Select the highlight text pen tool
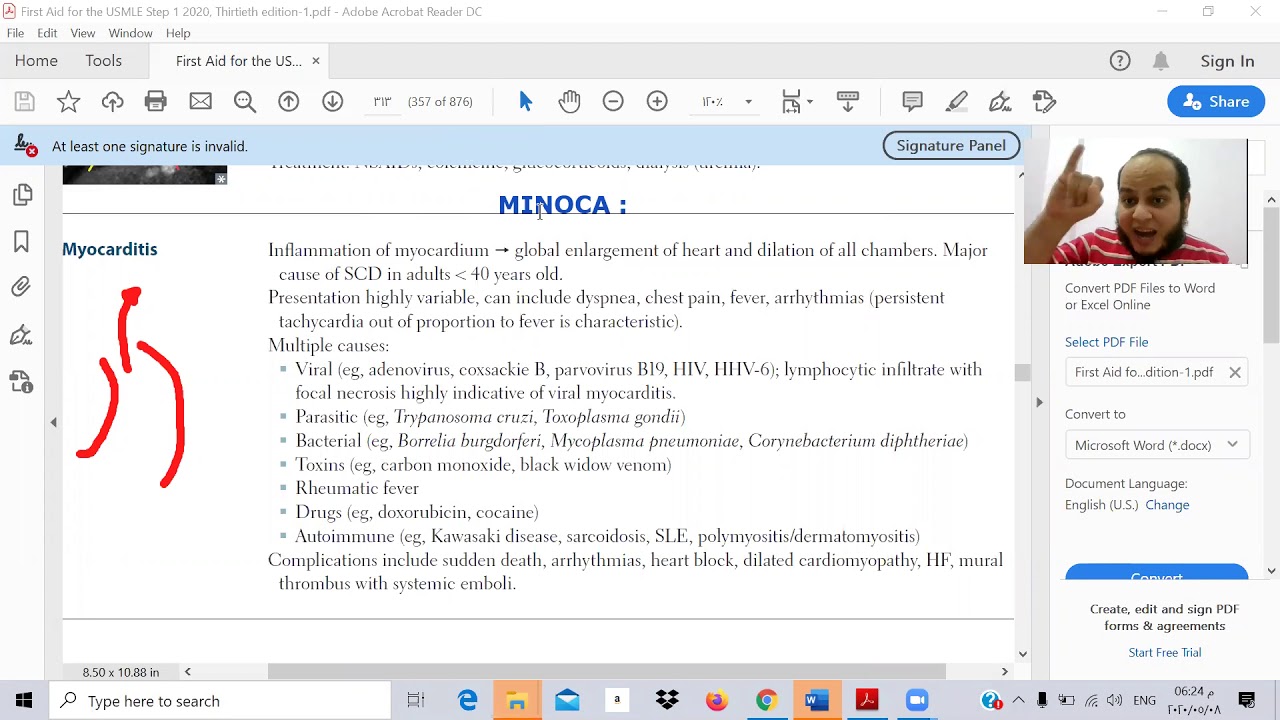This screenshot has width=1280, height=720. [x=956, y=101]
